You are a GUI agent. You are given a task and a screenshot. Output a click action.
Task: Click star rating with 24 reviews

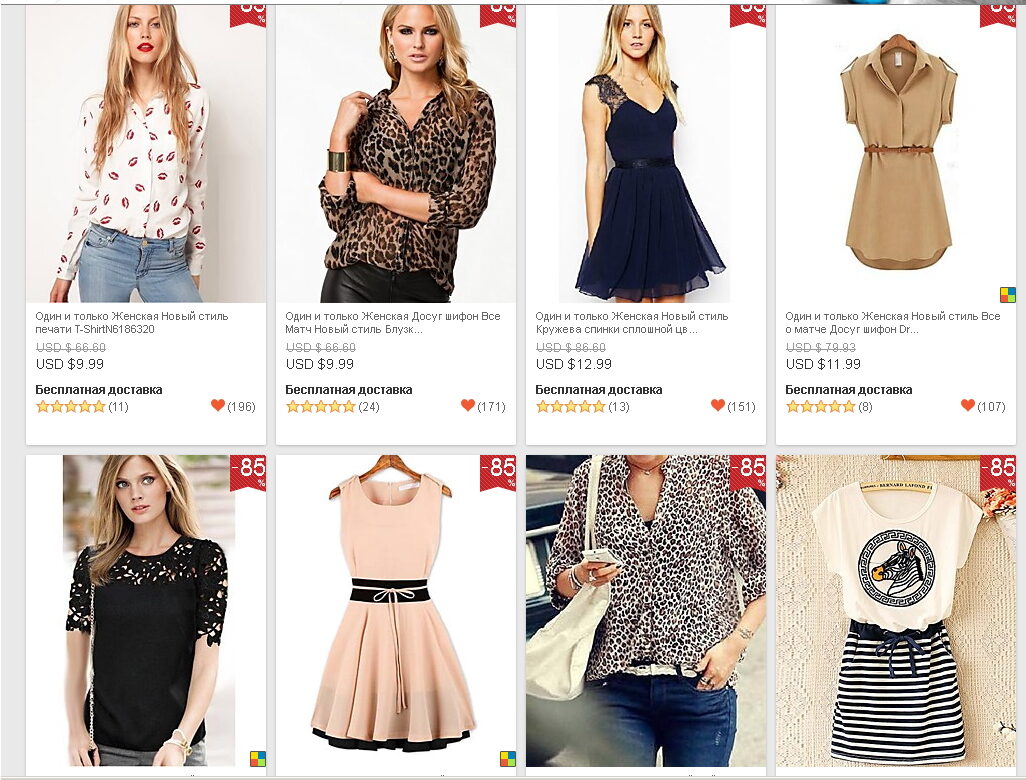coord(320,407)
